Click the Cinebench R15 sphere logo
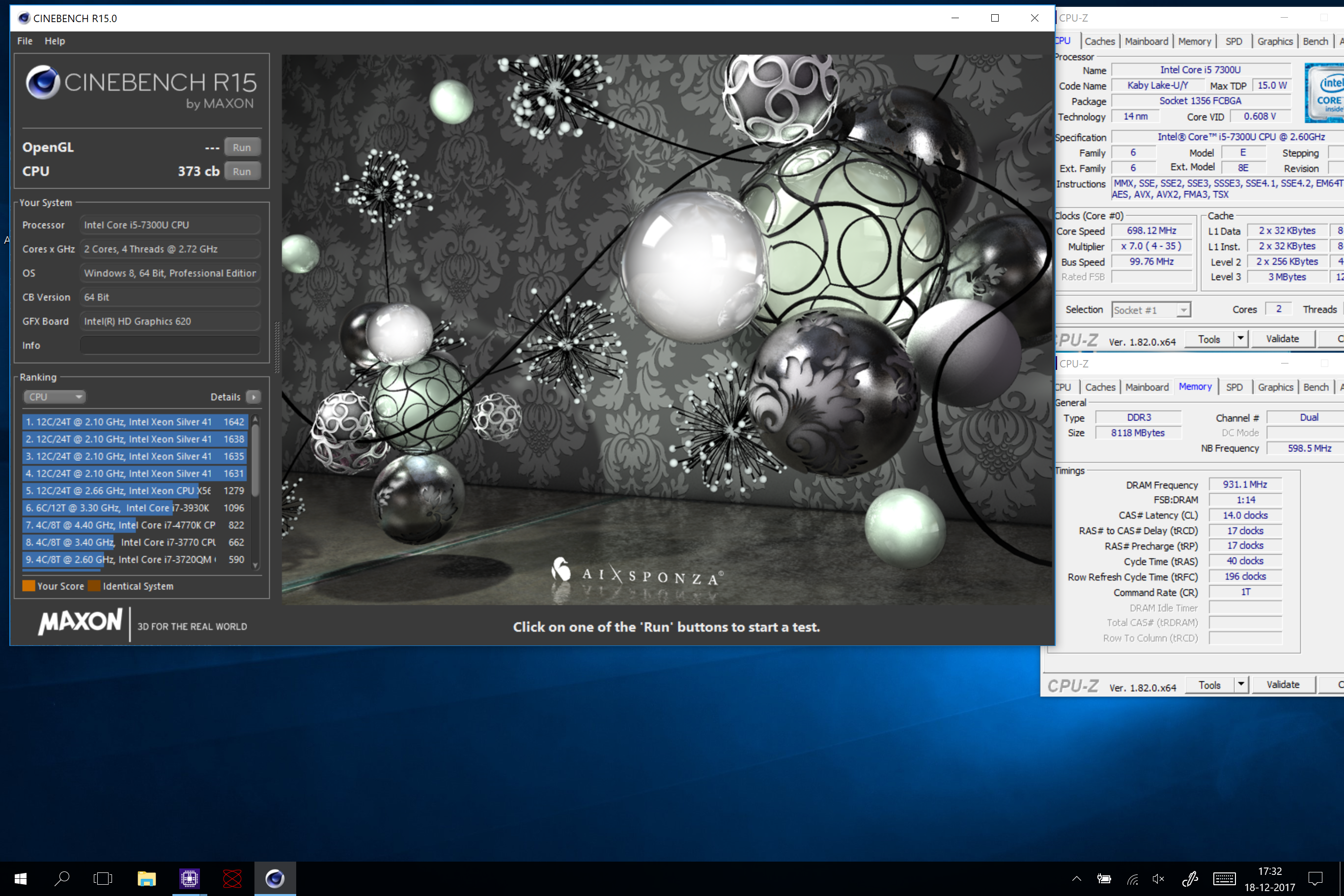 (x=43, y=83)
